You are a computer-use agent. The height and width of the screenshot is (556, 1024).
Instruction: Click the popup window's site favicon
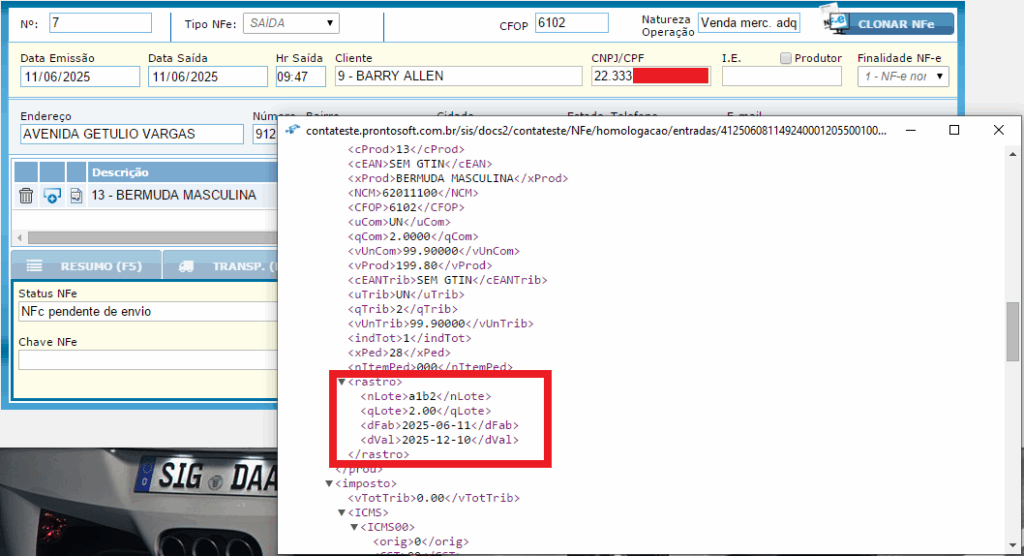292,130
